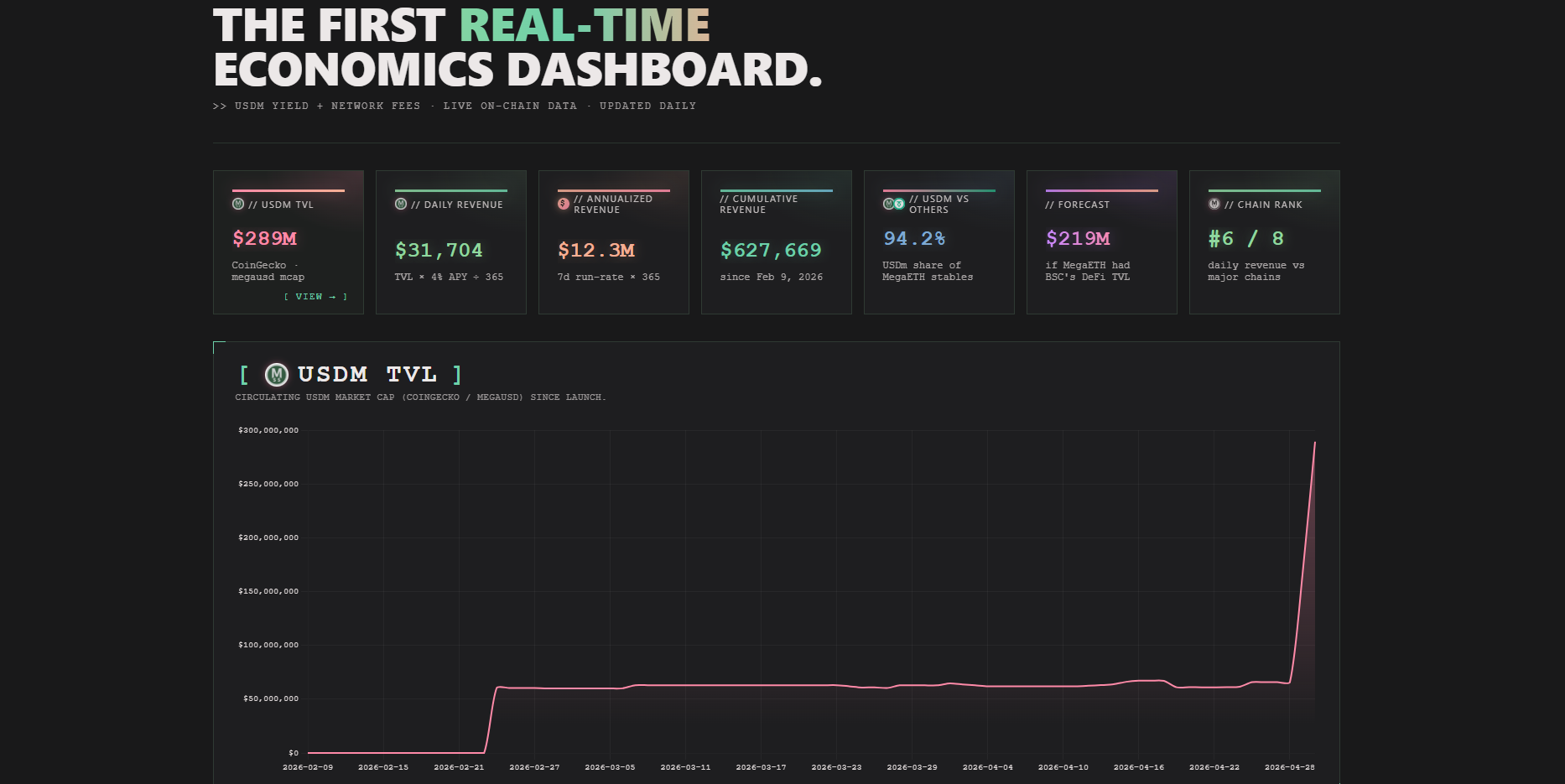The image size is (1565, 784).
Task: Click the REAL-TIME gradient headline text
Action: coord(585,25)
